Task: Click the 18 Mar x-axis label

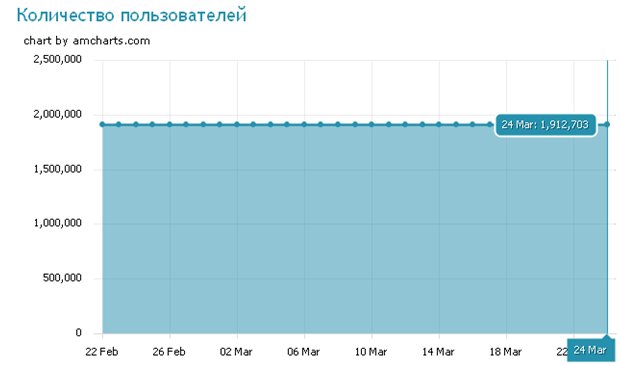Action: (506, 351)
